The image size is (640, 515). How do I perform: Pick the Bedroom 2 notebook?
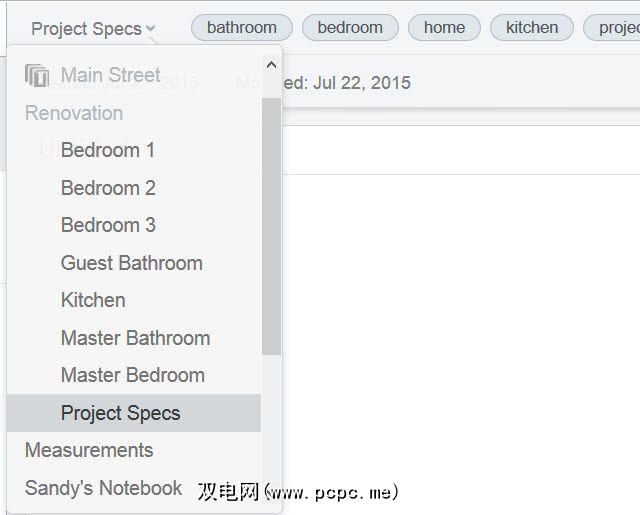click(x=108, y=188)
